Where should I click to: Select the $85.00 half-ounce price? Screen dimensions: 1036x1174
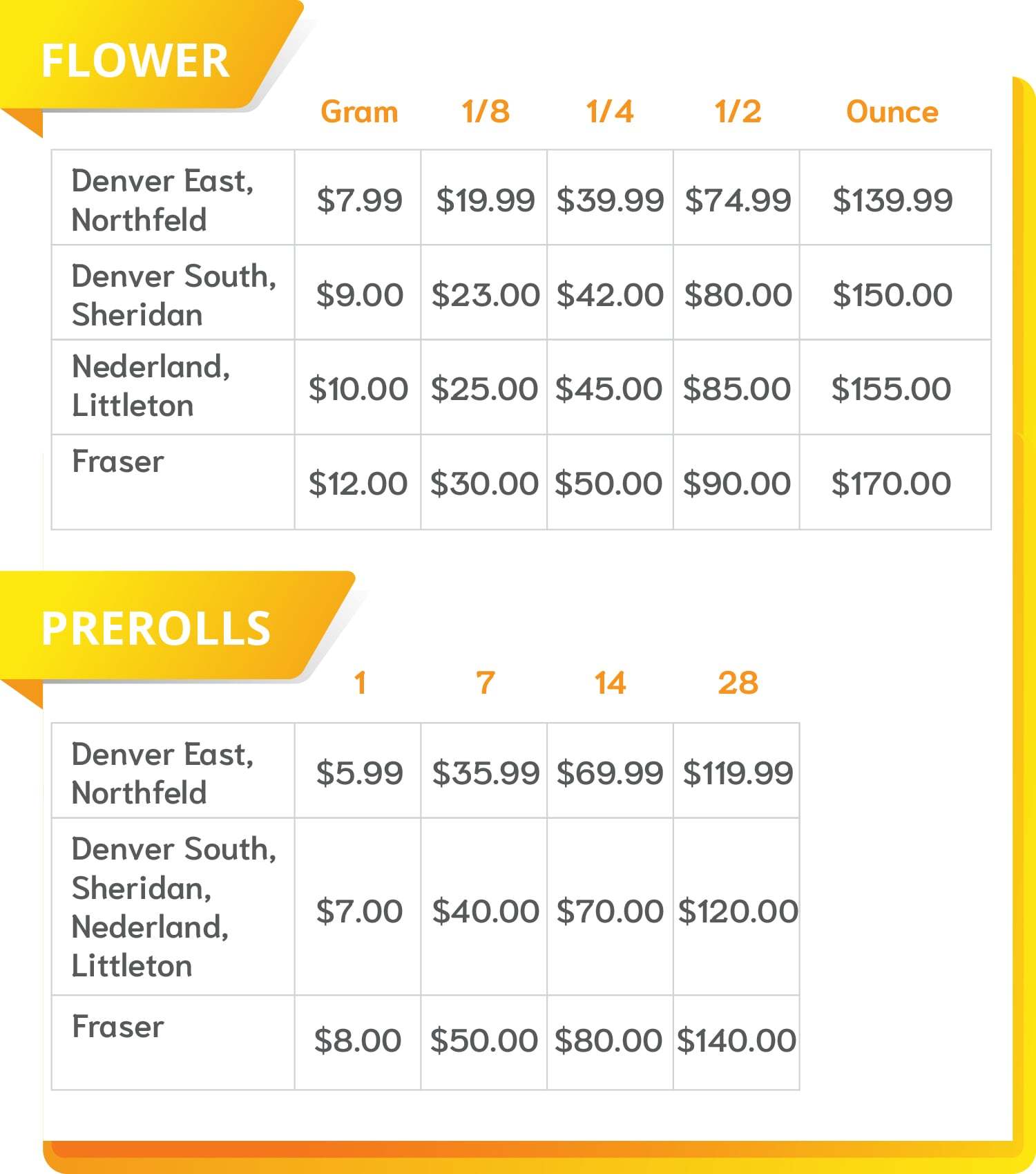[737, 389]
